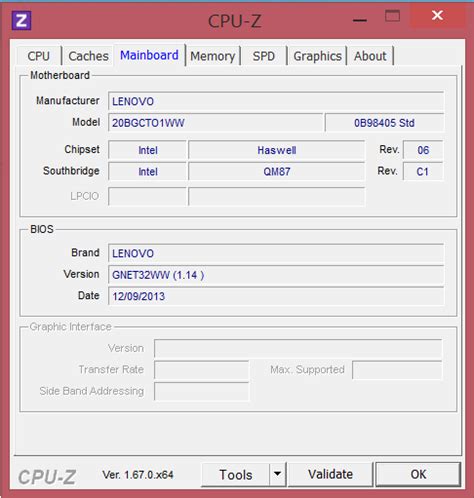The height and width of the screenshot is (498, 474).
Task: Click the Chipset Haswell field
Action: [277, 150]
